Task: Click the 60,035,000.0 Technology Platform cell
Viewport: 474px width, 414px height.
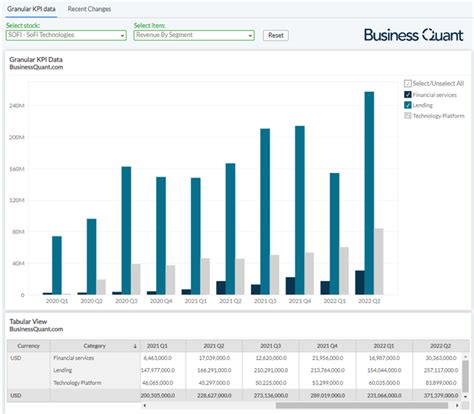Action: click(x=384, y=383)
